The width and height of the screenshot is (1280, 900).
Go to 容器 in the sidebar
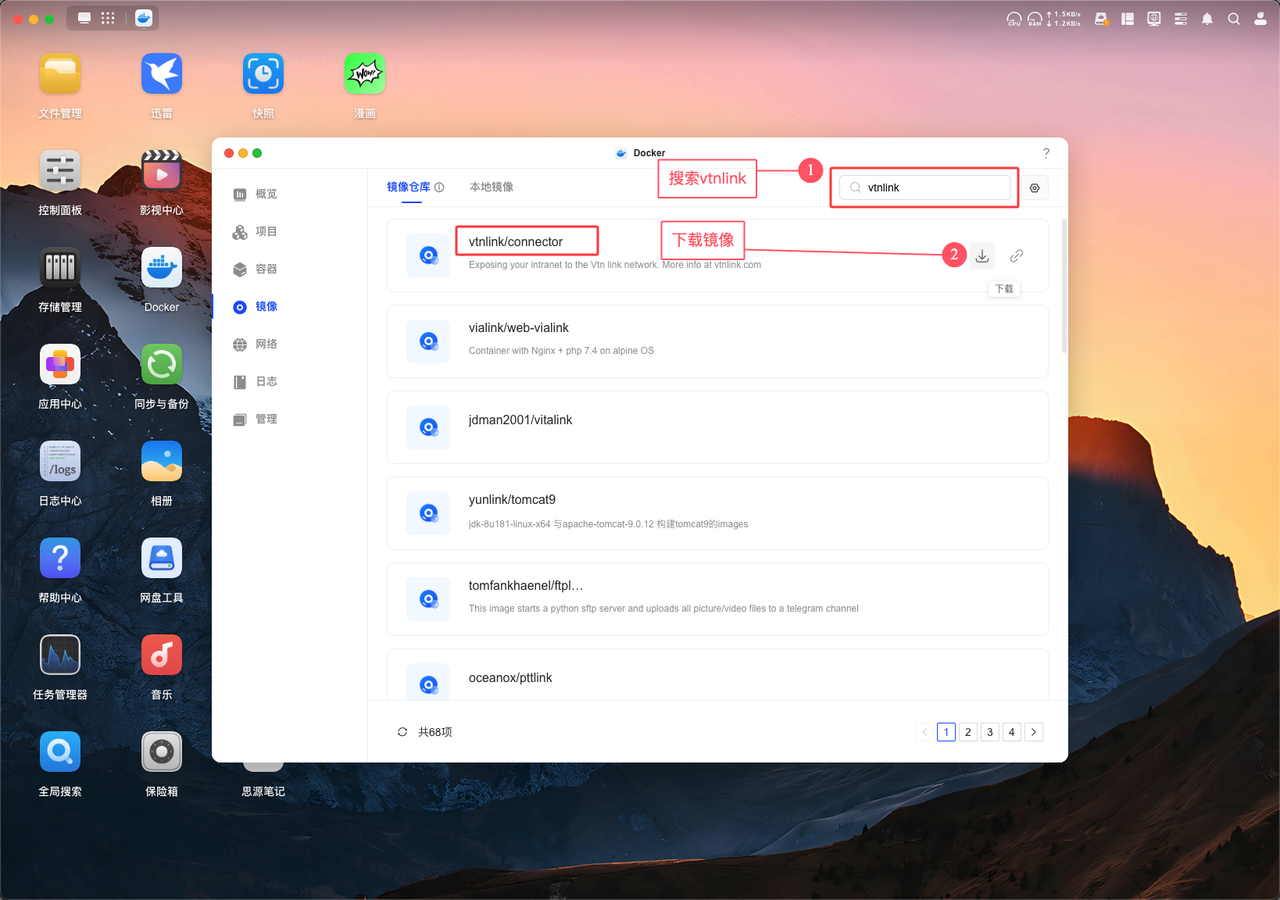(x=265, y=269)
